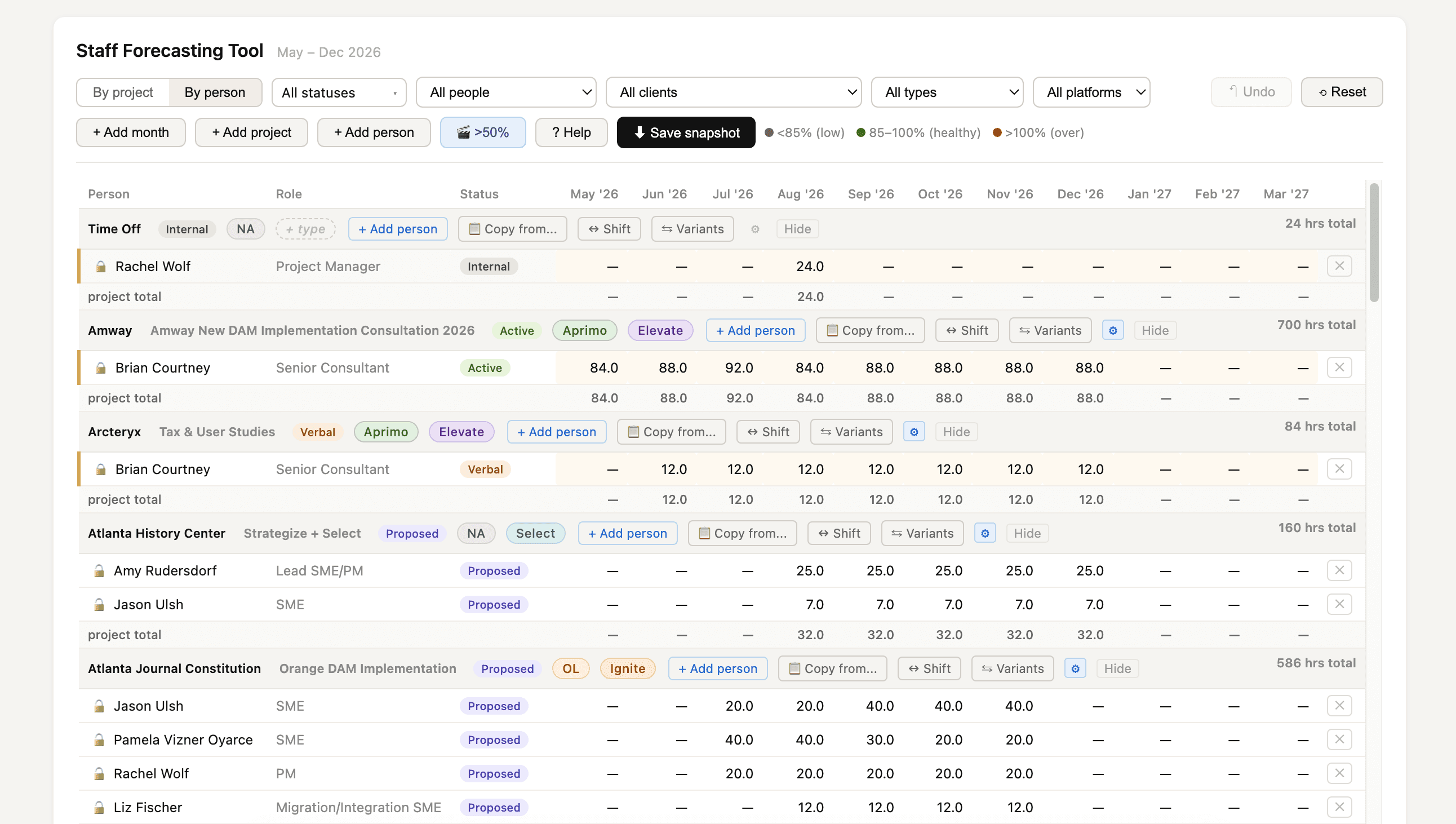
Task: Open the Arcteryx project settings gear
Action: (914, 432)
